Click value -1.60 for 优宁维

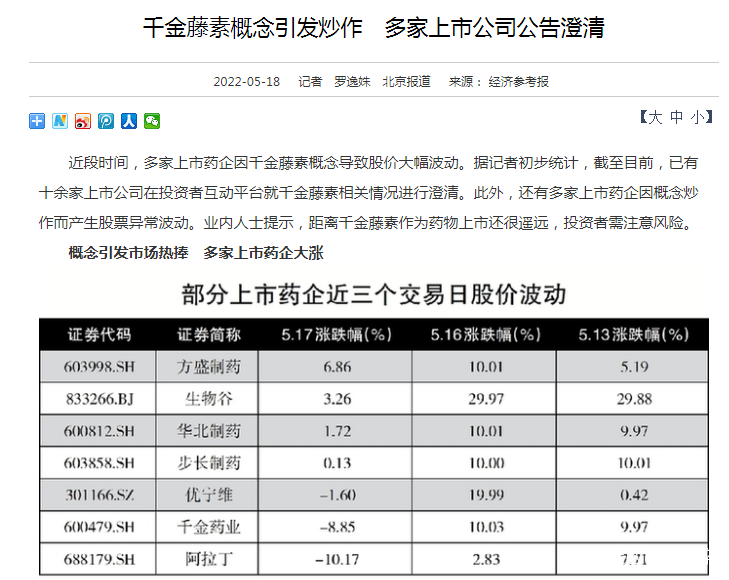click(338, 495)
